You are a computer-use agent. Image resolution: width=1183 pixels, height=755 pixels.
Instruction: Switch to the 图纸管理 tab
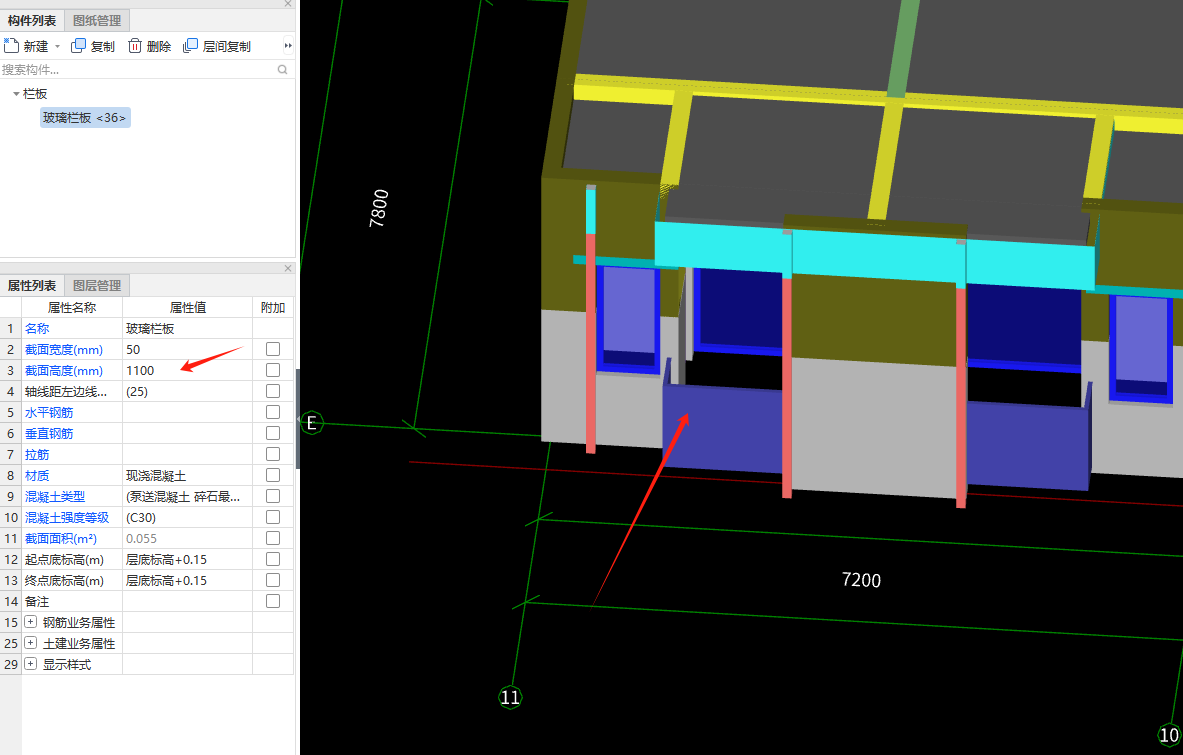tap(97, 20)
